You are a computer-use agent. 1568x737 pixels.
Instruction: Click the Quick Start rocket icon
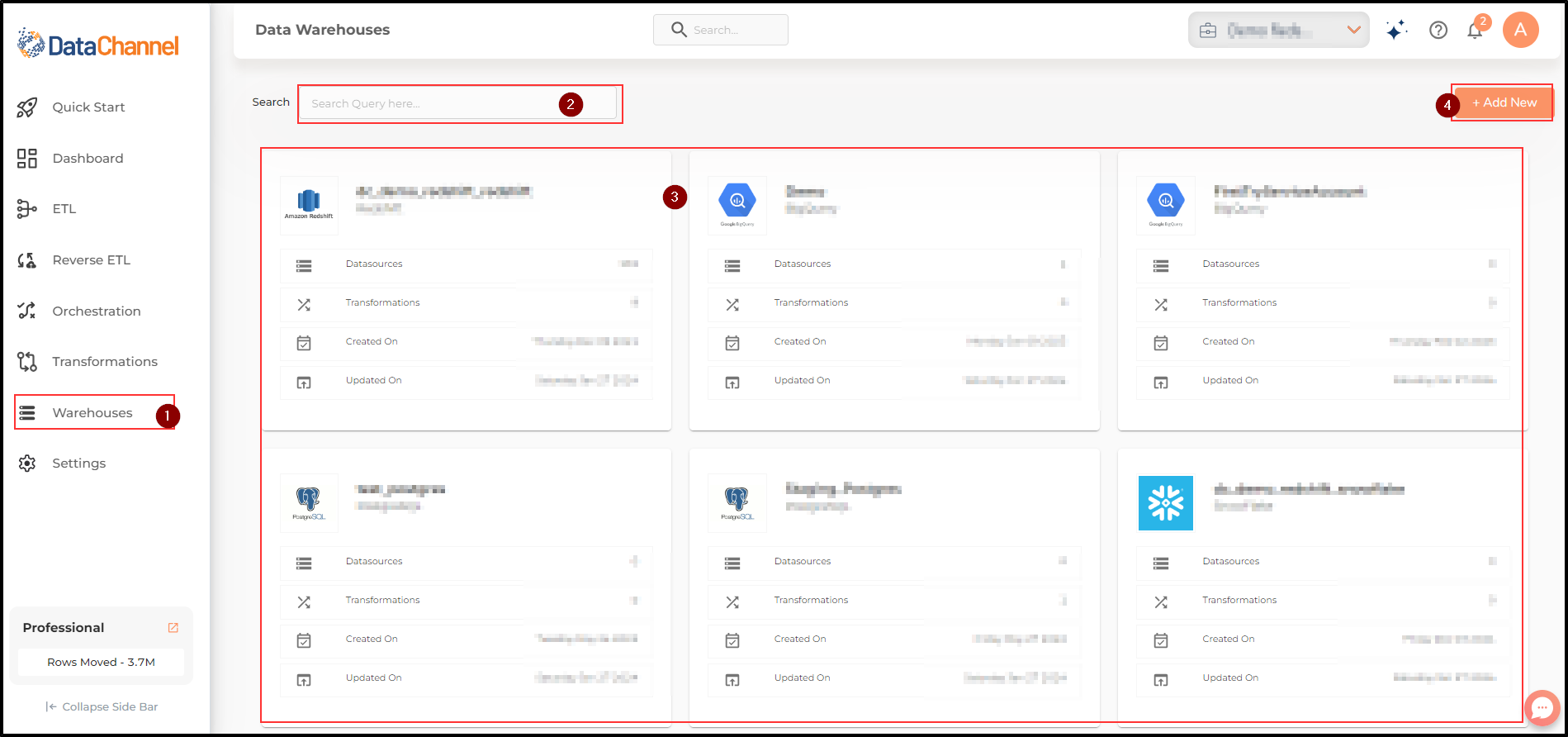point(27,107)
